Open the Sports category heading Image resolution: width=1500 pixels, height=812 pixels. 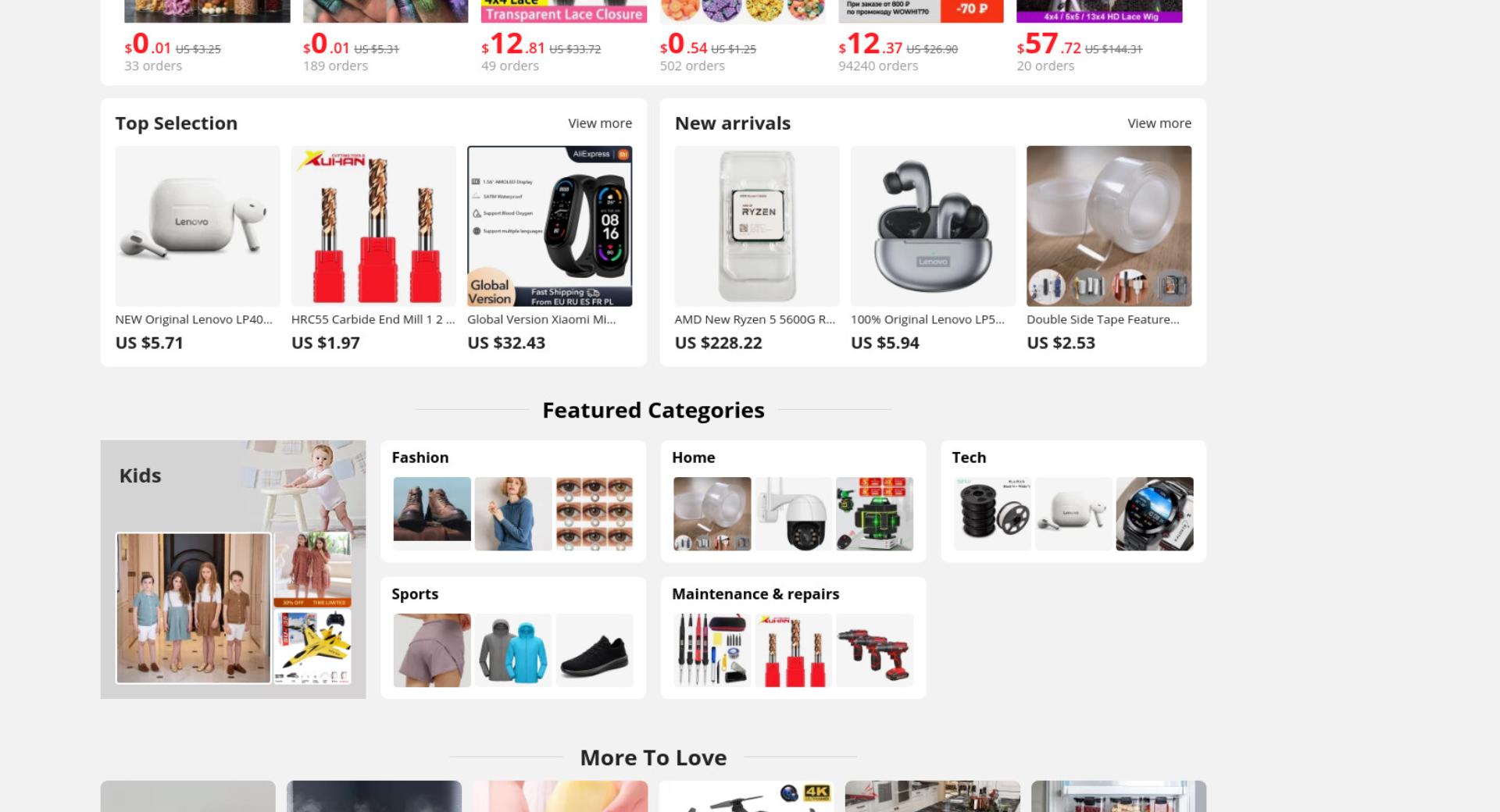tap(415, 594)
